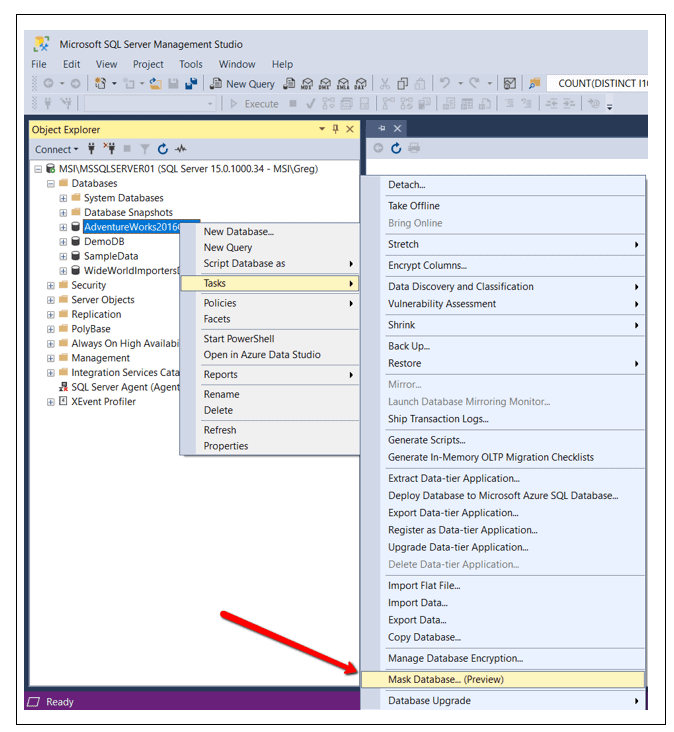Close the document tab with X
Viewport: 674px width, 732px height.
coord(397,128)
